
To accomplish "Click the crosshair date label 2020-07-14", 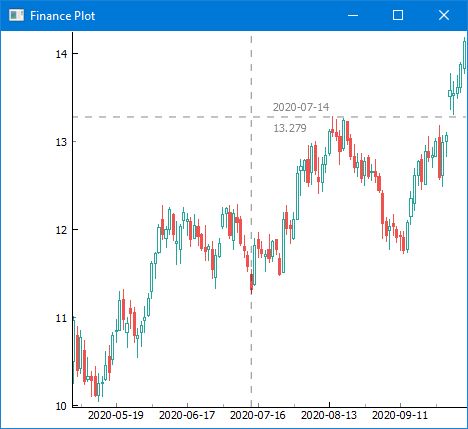I will tap(301, 107).
